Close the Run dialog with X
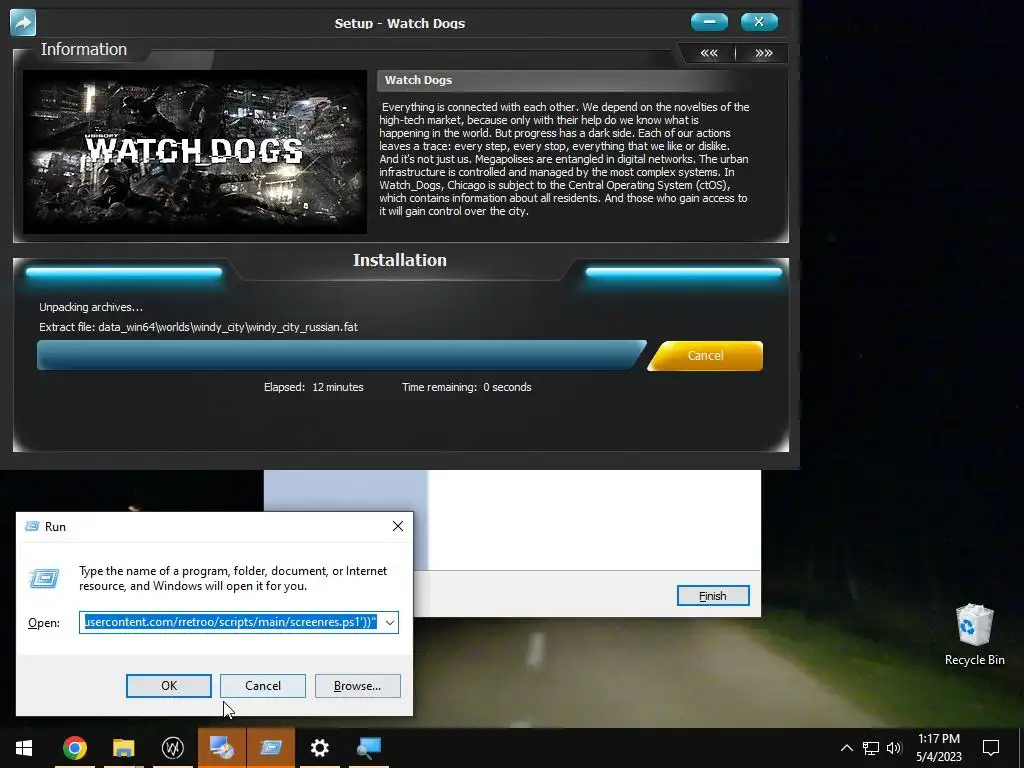The width and height of the screenshot is (1024, 768). click(x=398, y=526)
